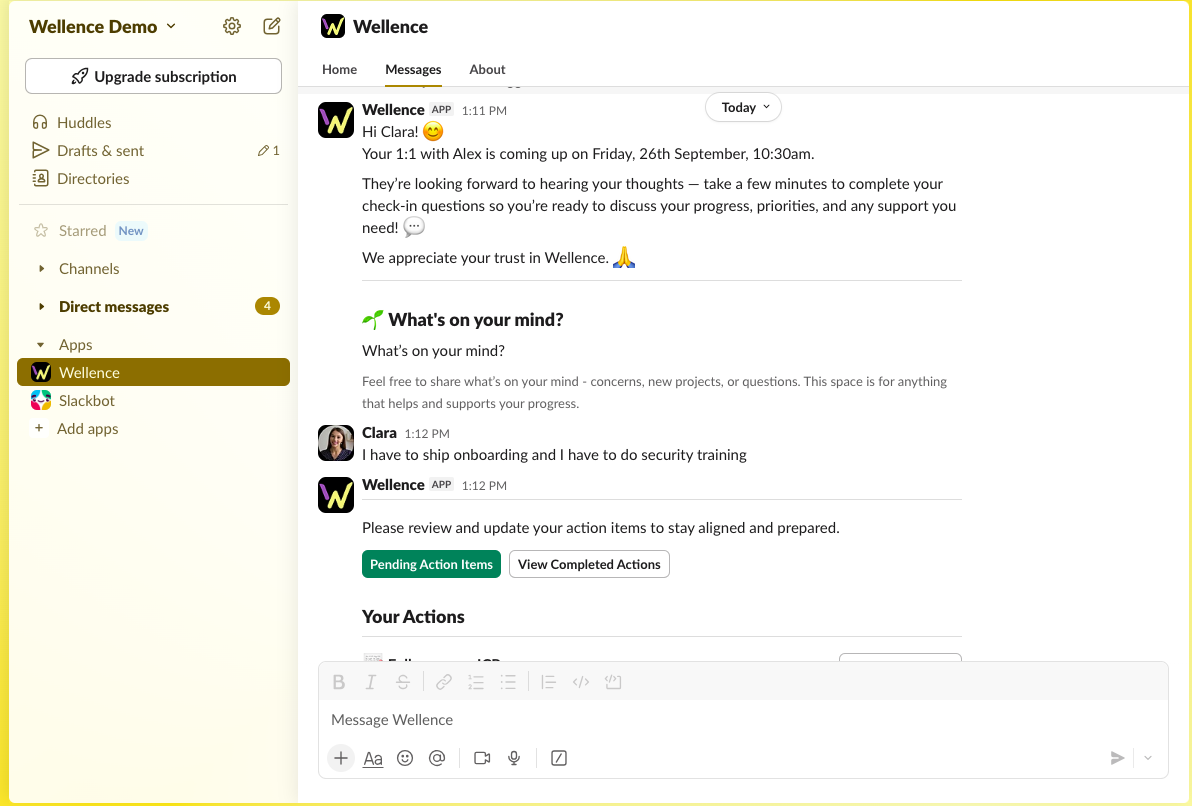Screen dimensions: 1192x806
Task: Switch to the Messages tab
Action: (x=413, y=69)
